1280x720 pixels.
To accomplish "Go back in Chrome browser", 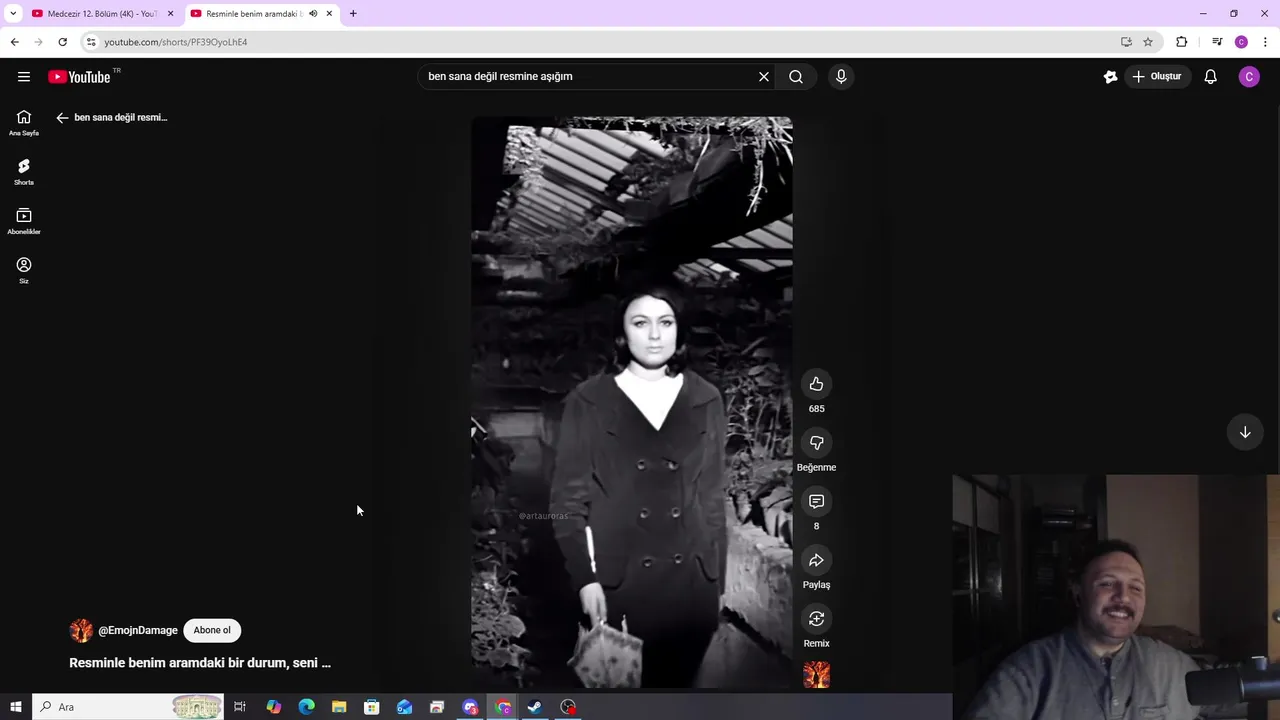I will click(x=14, y=42).
